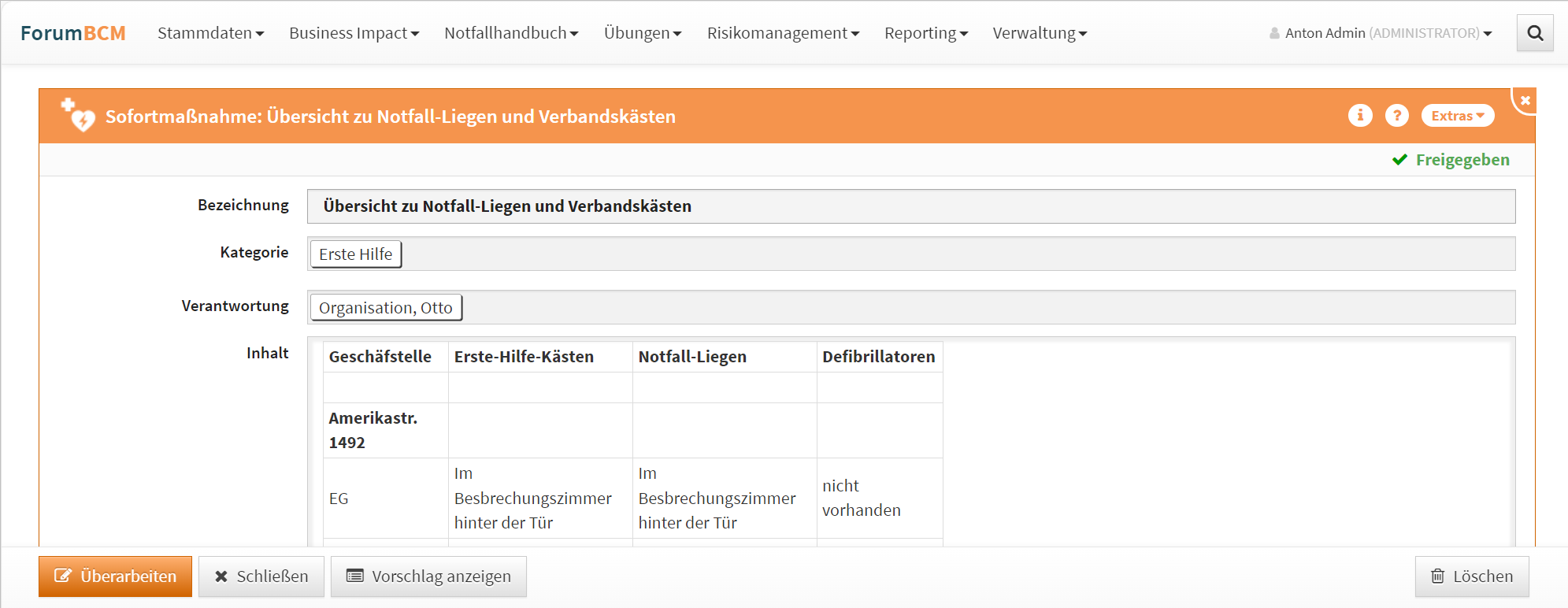Screen dimensions: 1568x608
Task: Click the Schließen button
Action: [x=261, y=576]
